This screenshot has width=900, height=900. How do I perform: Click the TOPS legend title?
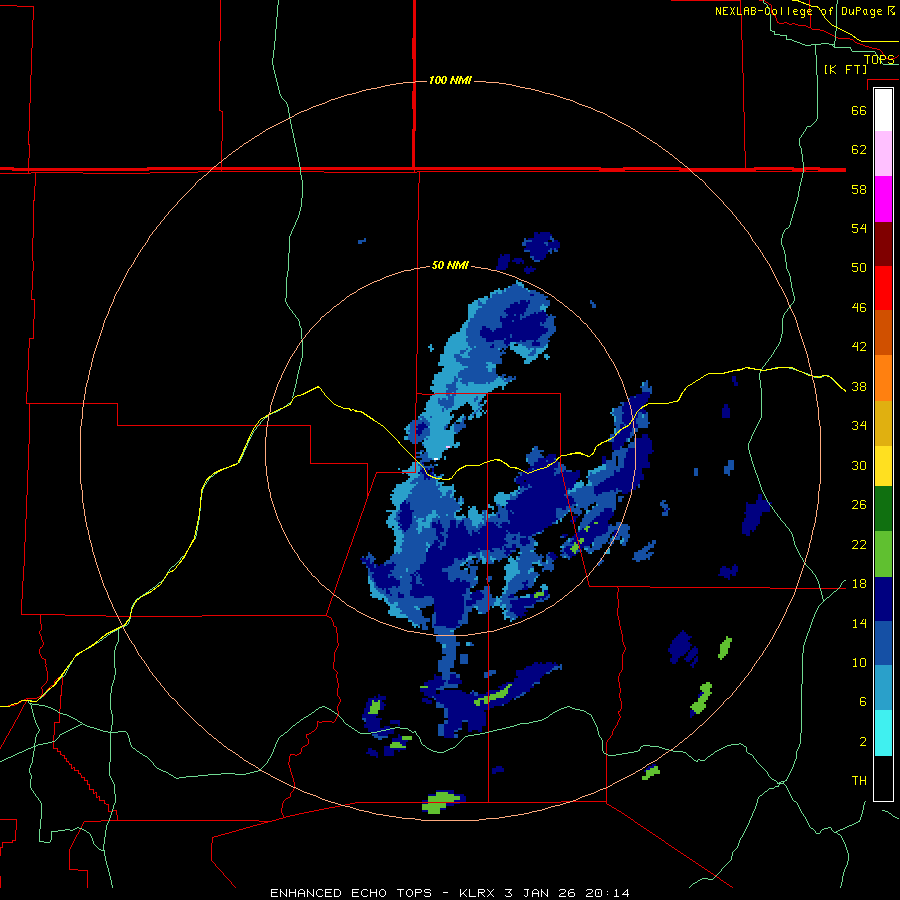click(x=879, y=59)
